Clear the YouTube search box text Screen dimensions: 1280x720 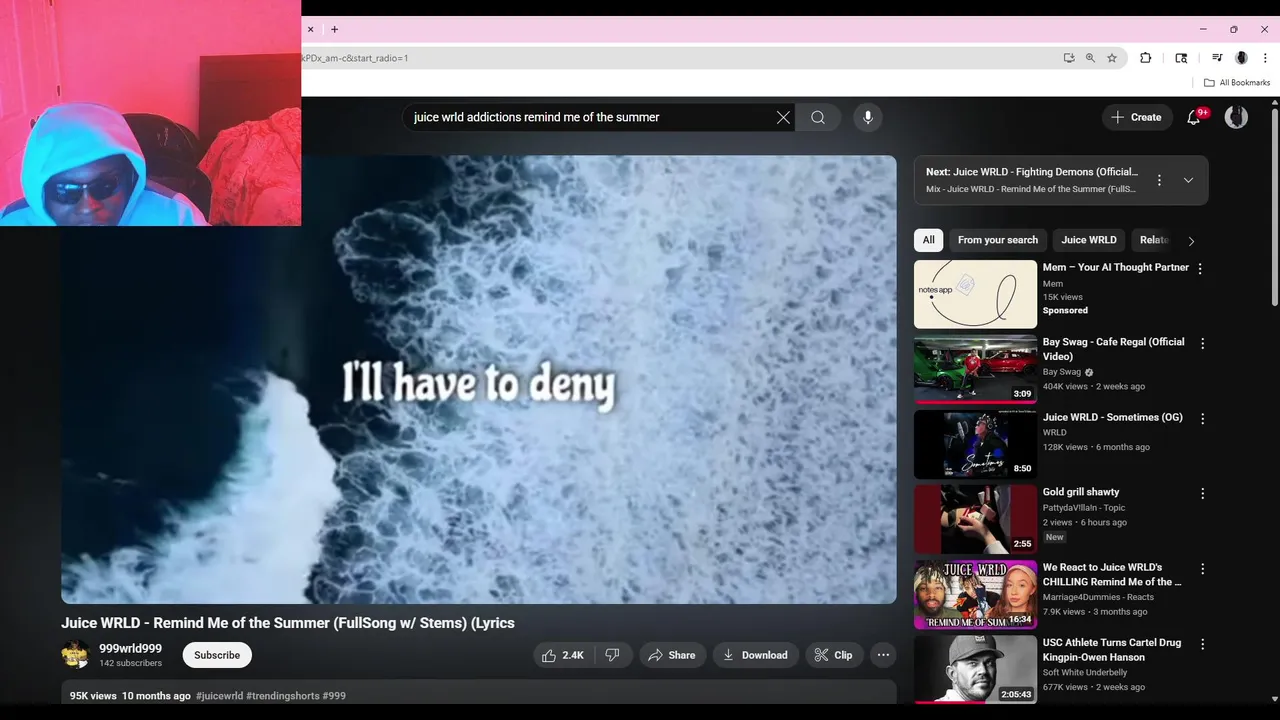[783, 117]
